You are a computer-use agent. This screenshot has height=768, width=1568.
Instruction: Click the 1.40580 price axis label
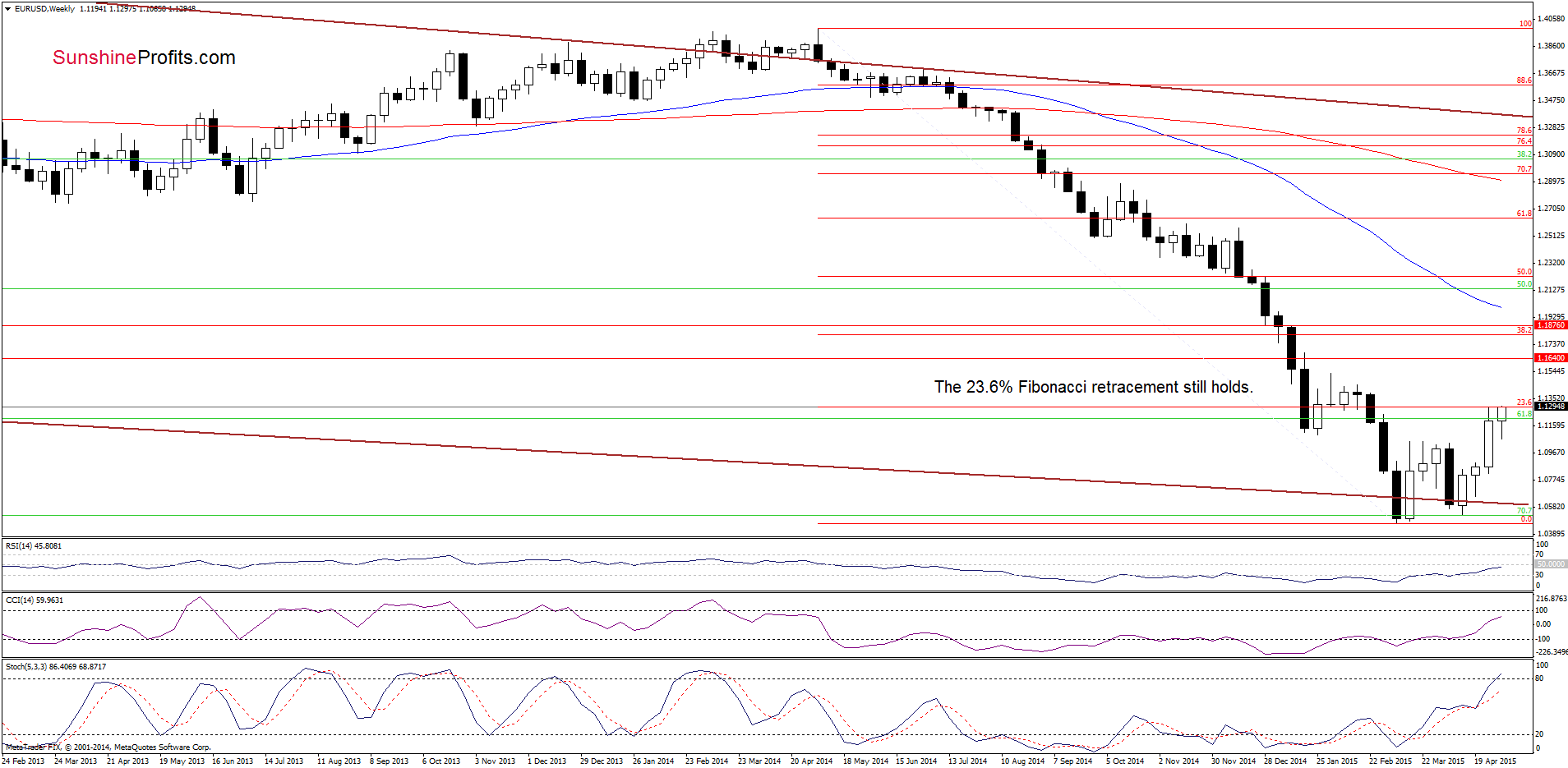pos(1551,18)
